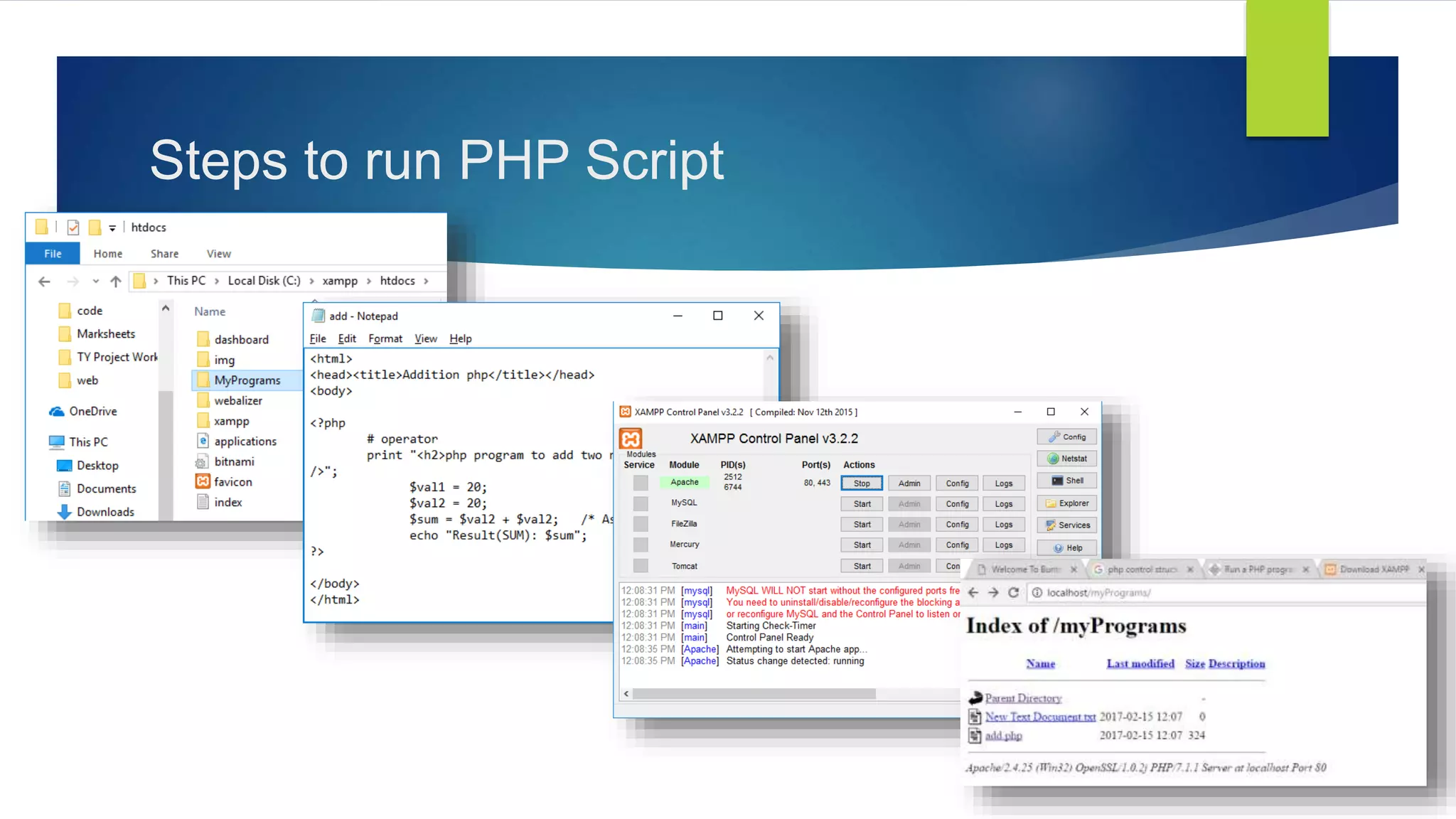Stop the Apache module

click(862, 483)
